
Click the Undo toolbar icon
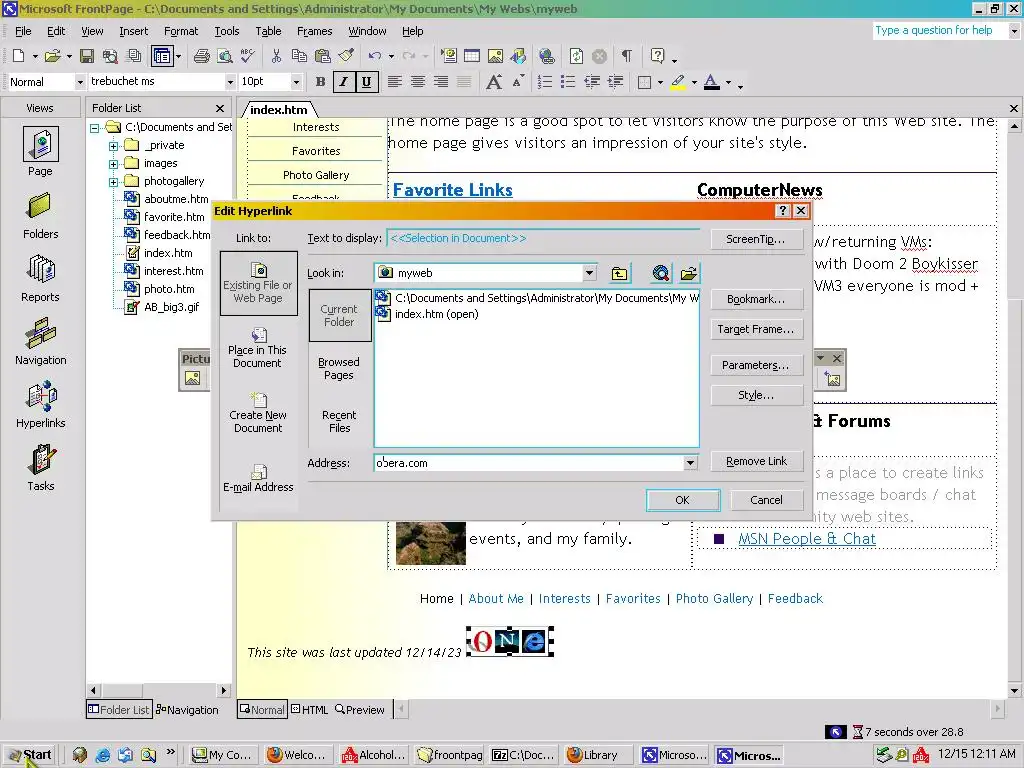pos(374,56)
